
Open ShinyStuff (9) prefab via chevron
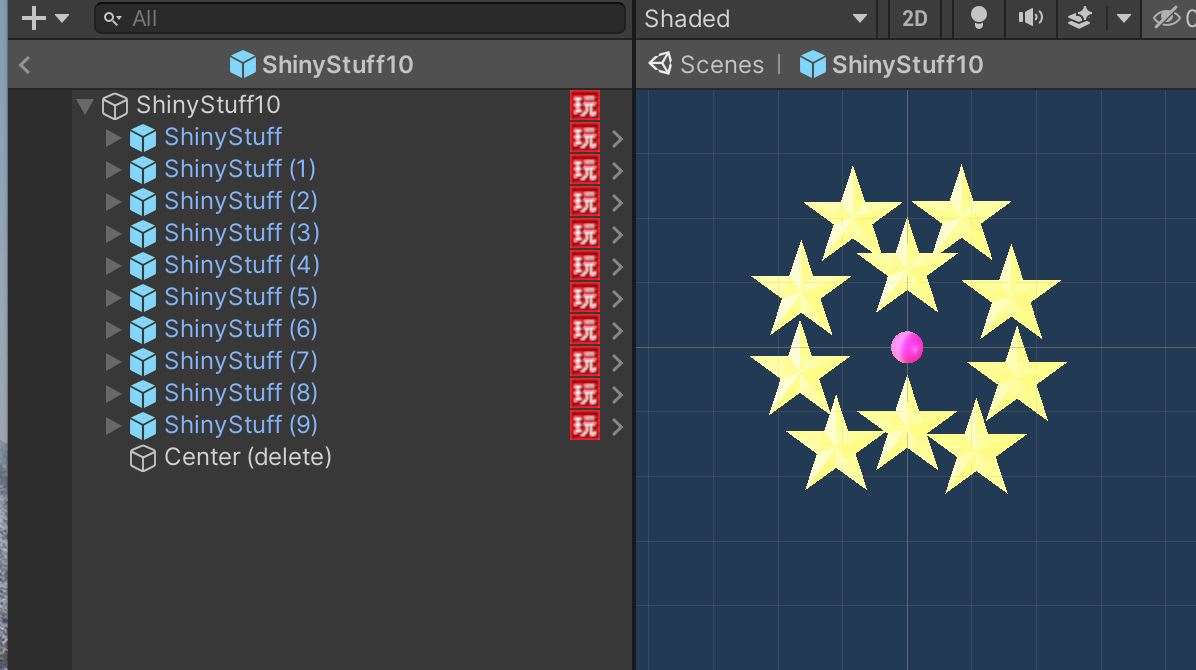point(618,427)
